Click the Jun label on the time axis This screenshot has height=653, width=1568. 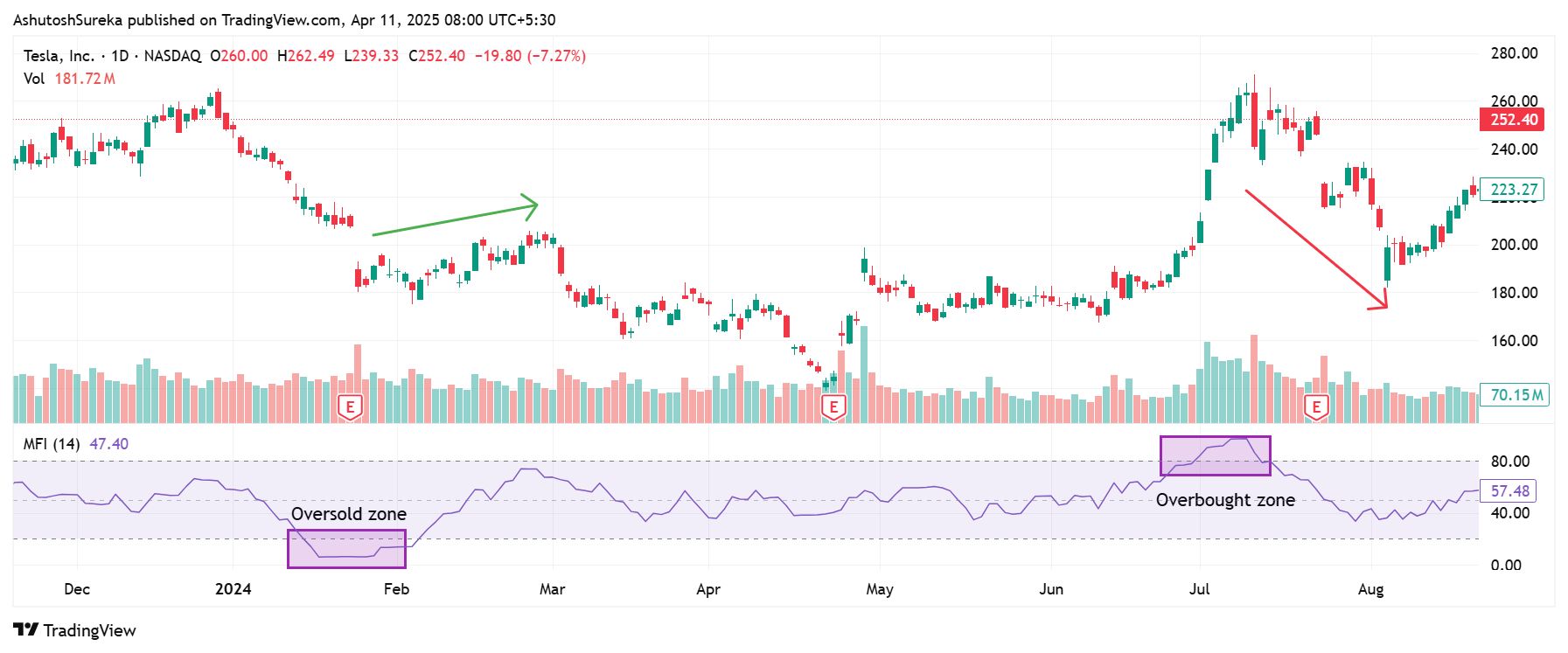pos(1051,589)
